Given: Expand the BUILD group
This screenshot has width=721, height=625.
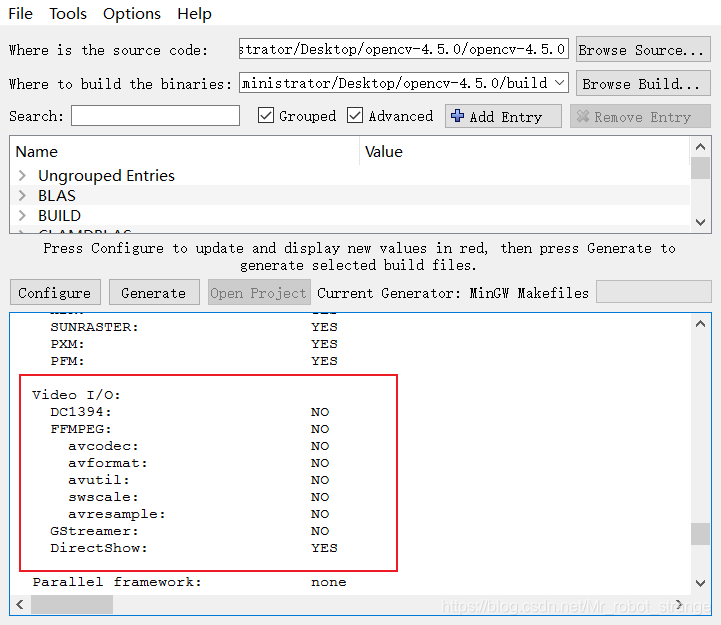Looking at the screenshot, I should tap(22, 215).
